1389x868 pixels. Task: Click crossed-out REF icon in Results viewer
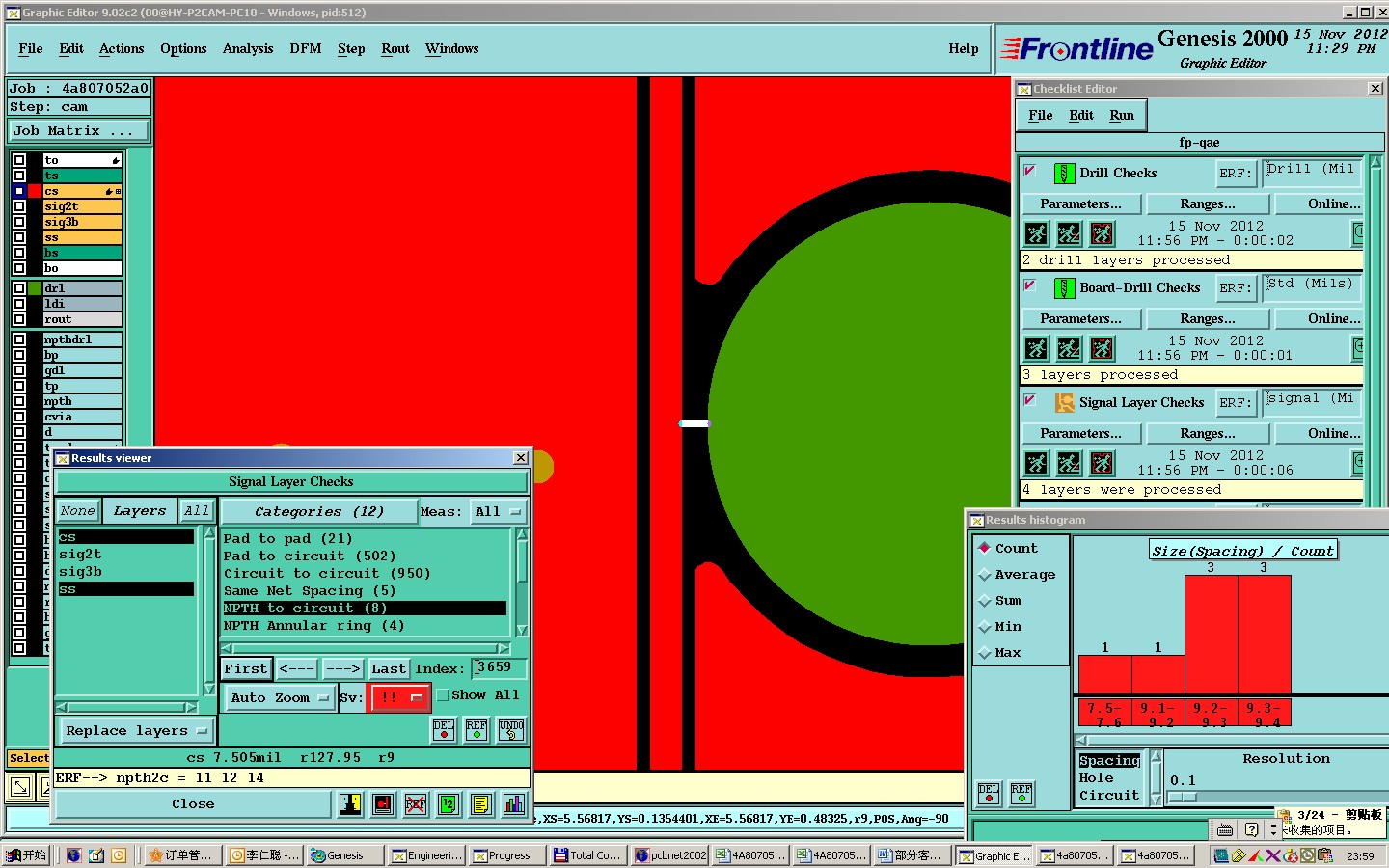(x=416, y=803)
